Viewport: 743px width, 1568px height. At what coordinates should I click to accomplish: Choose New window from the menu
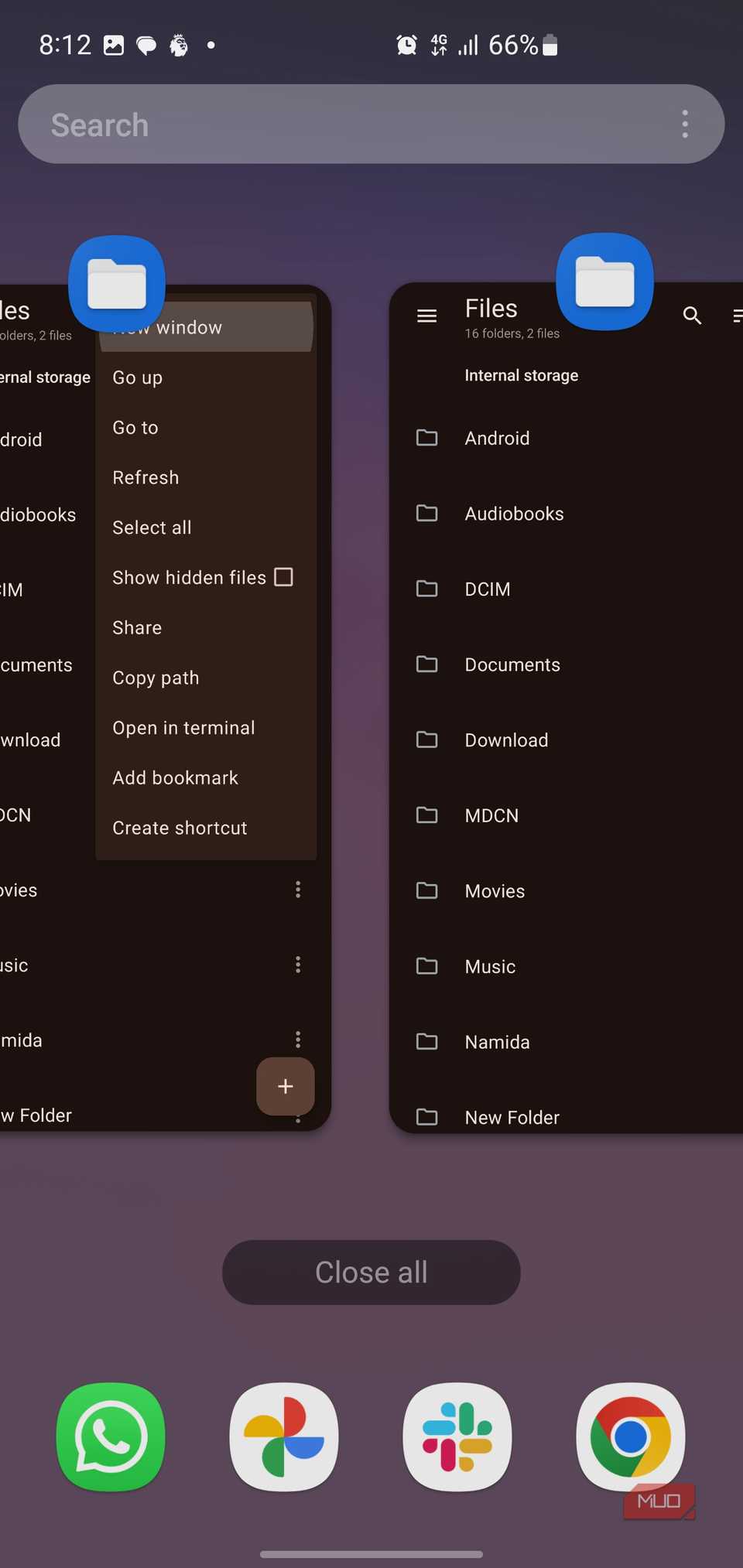206,327
